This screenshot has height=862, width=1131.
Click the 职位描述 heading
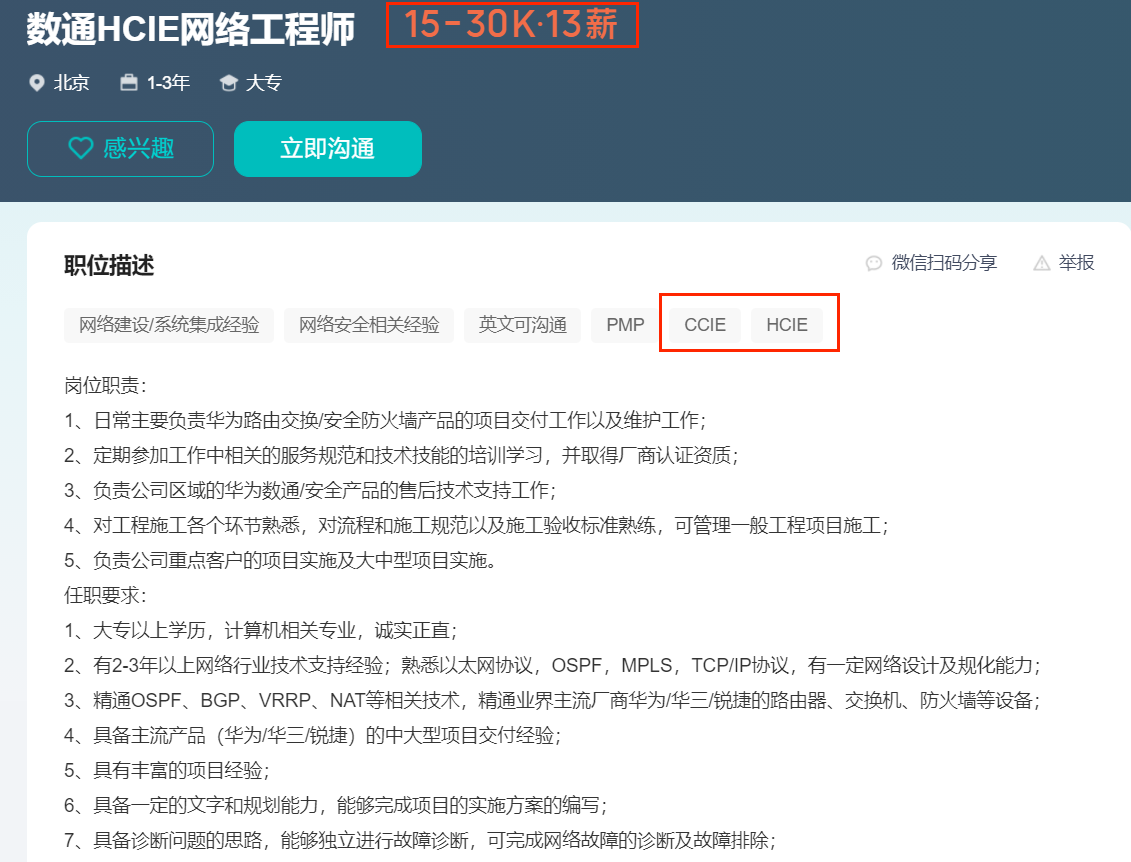pos(109,265)
